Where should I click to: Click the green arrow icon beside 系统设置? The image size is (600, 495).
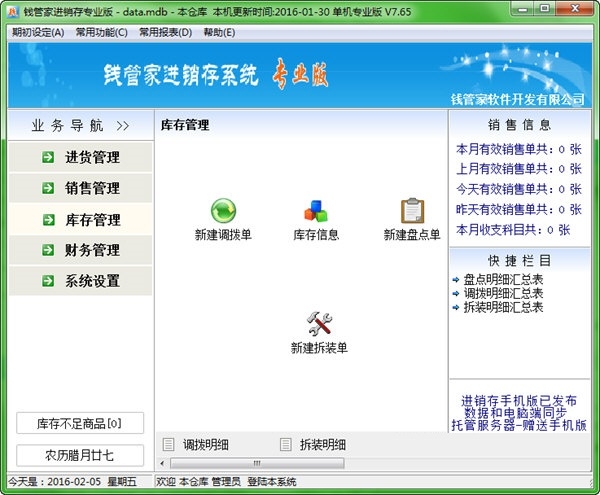click(x=48, y=281)
